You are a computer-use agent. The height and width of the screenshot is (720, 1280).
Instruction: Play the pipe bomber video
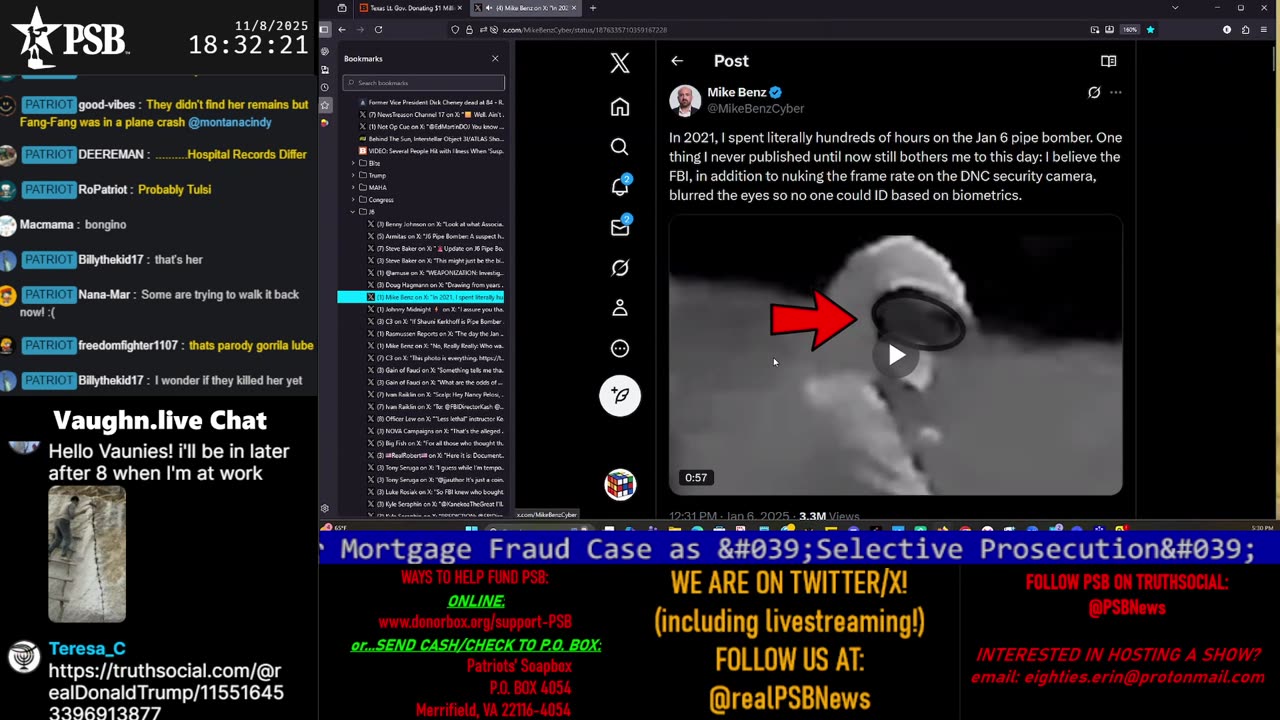coord(896,355)
